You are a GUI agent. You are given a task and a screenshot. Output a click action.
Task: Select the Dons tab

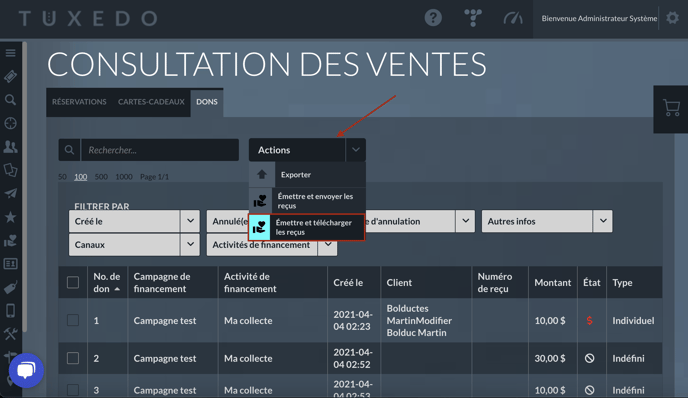207,102
